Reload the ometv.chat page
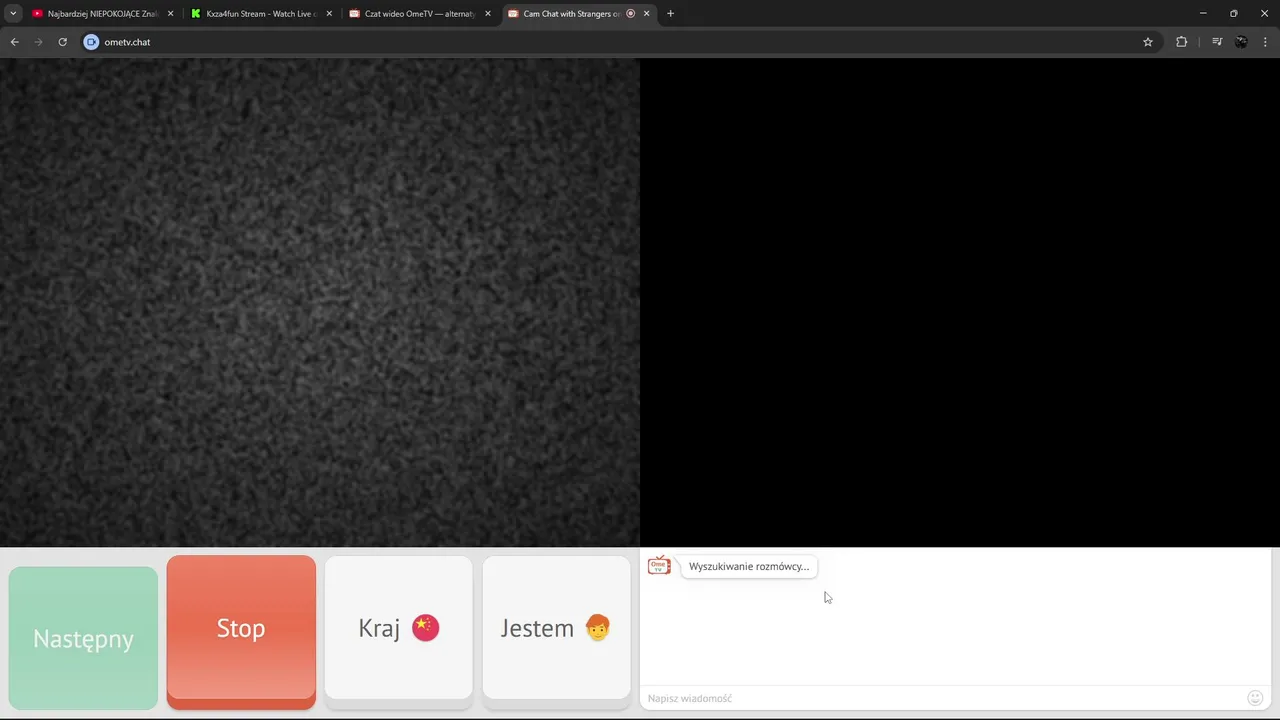 point(62,42)
